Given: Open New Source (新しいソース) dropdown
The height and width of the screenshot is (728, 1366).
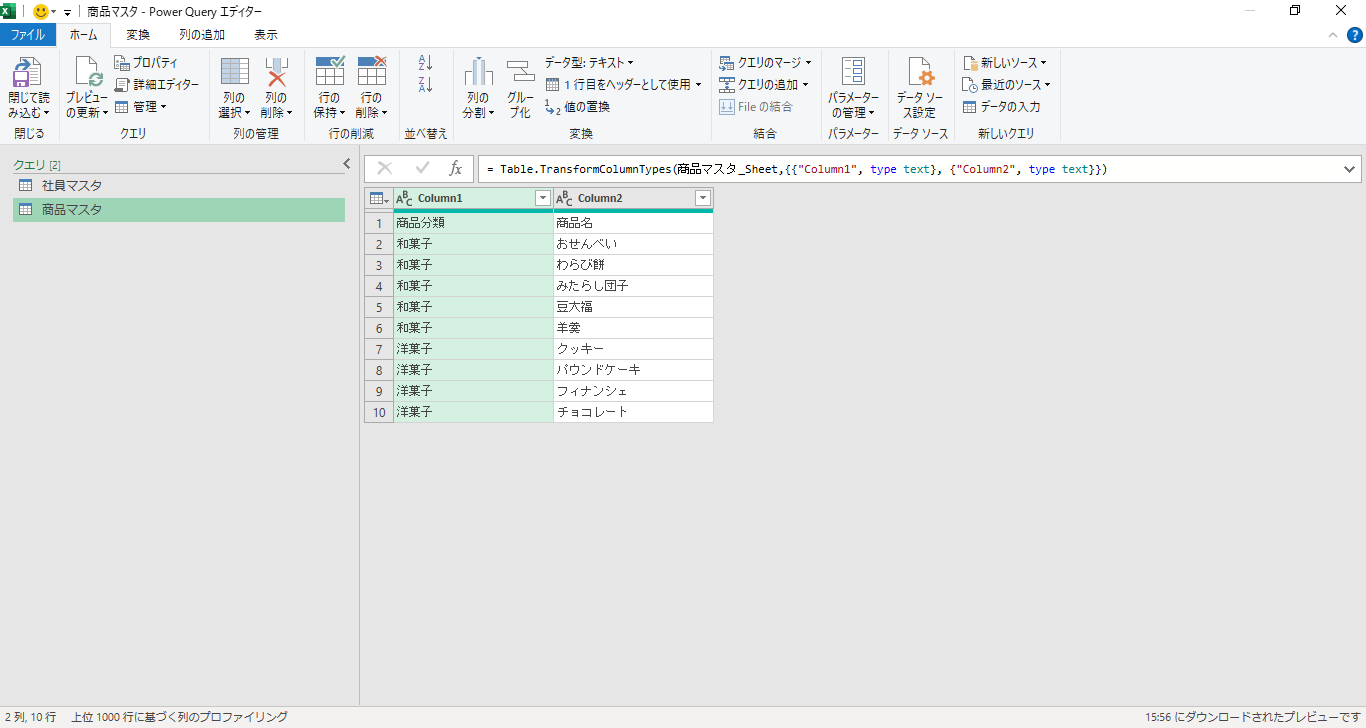Looking at the screenshot, I should [1005, 63].
